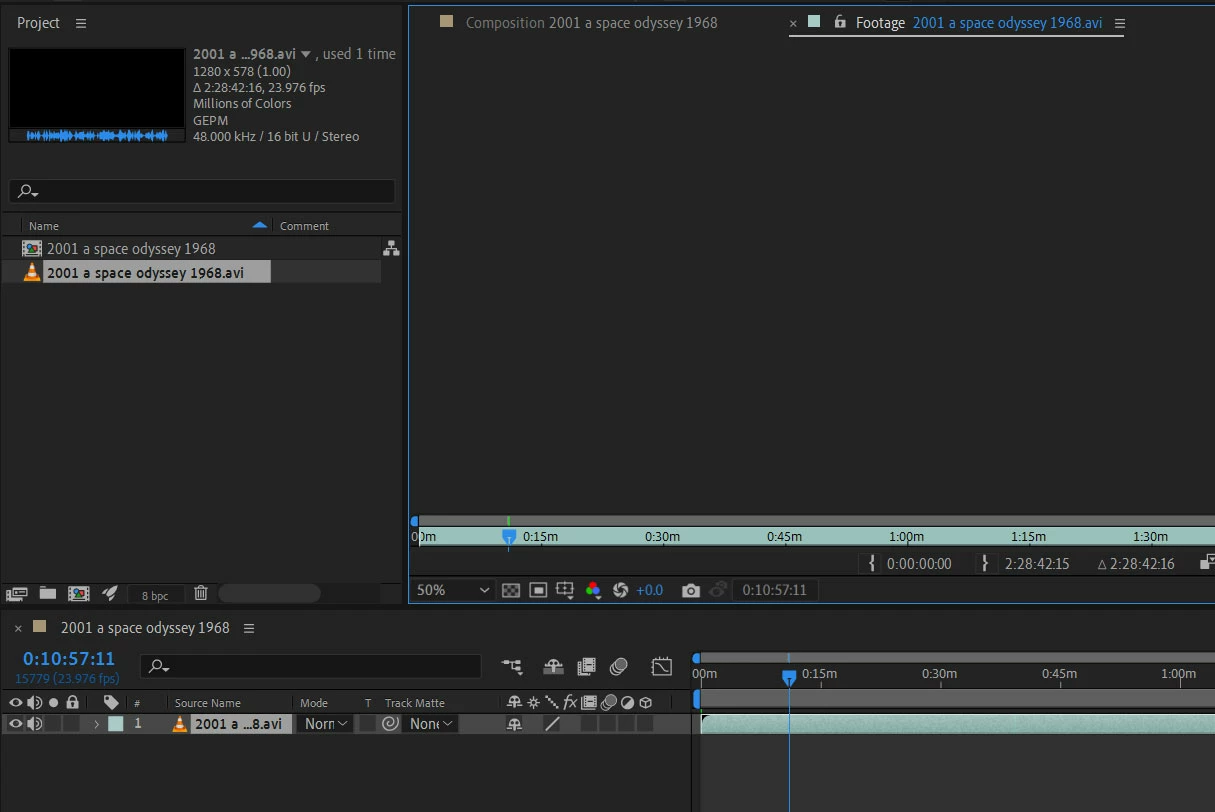Close the Footage viewer tab
This screenshot has width=1215, height=812.
pos(794,23)
